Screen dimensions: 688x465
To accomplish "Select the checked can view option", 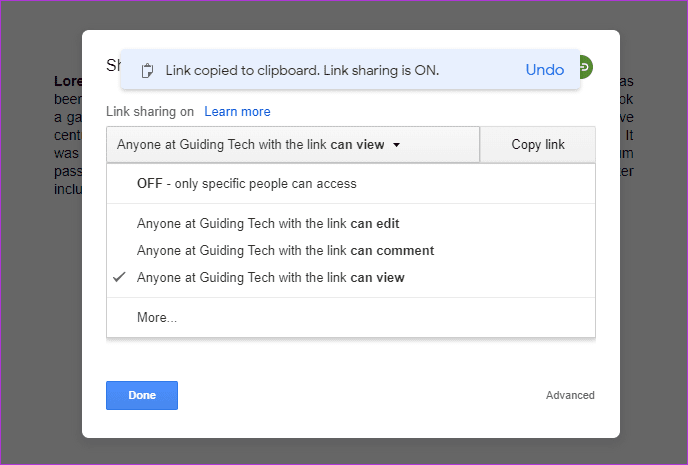I will coord(351,277).
